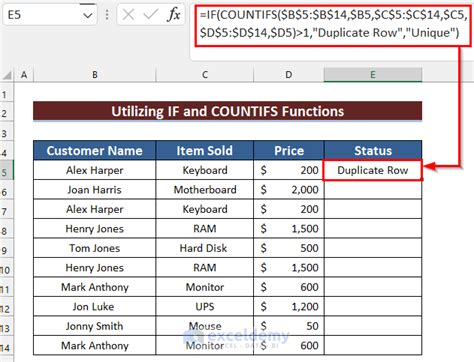Click inside the formula bar text
Viewport: 474px width, 362px height.
333,24
